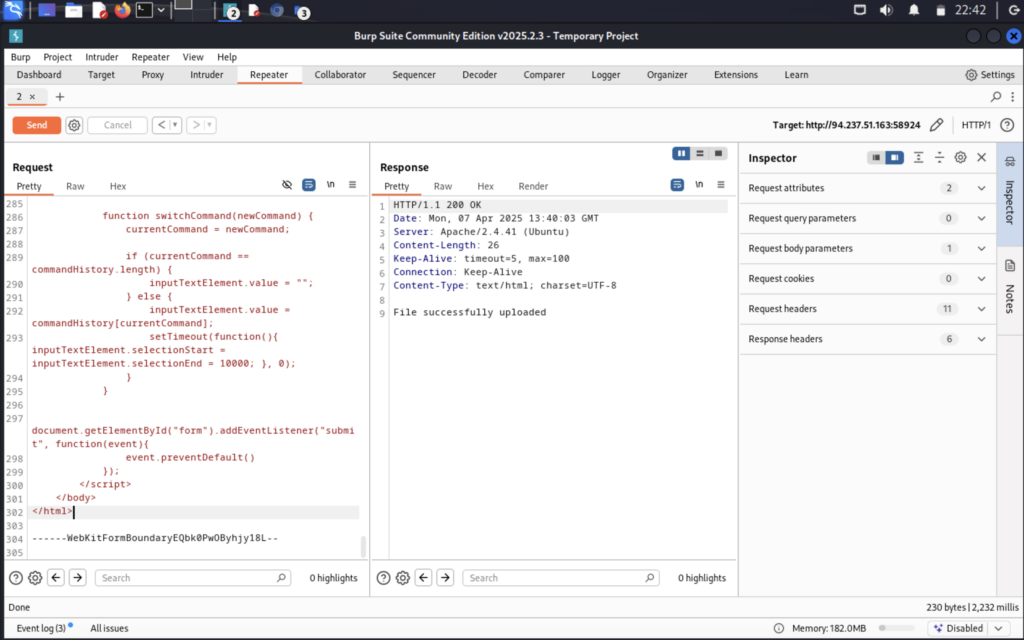Collapse all Inspector sections icon

point(939,157)
